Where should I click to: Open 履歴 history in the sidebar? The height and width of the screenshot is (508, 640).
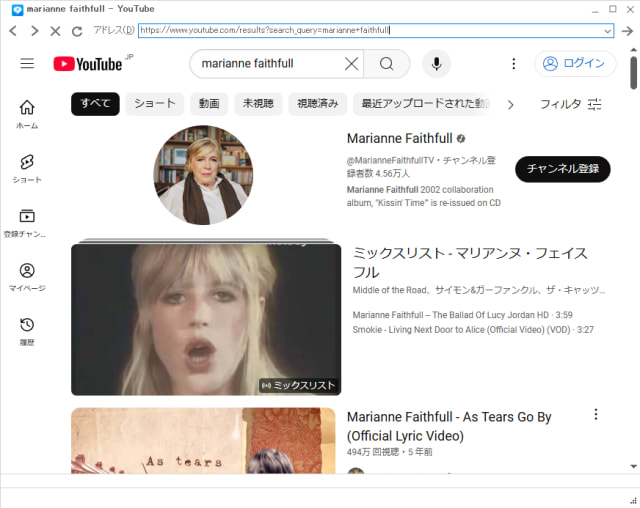27,332
